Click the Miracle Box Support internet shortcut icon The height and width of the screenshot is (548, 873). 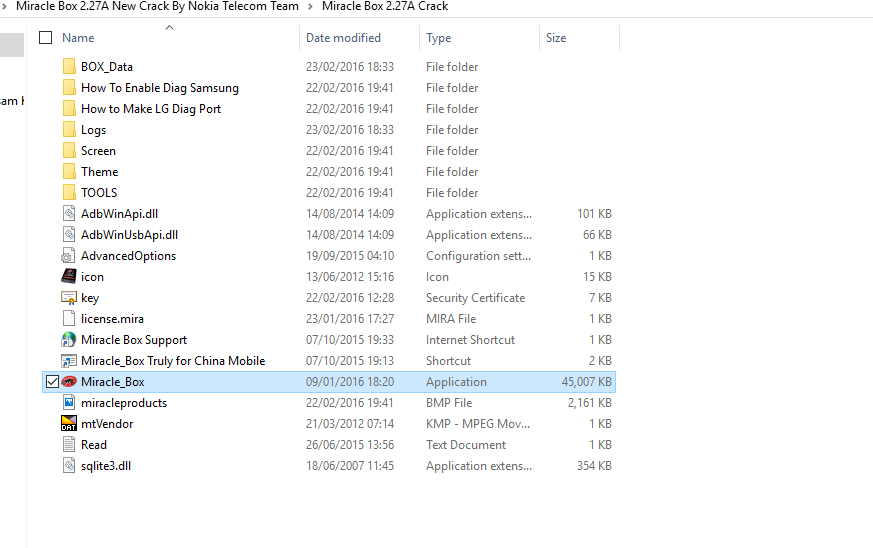pyautogui.click(x=68, y=339)
